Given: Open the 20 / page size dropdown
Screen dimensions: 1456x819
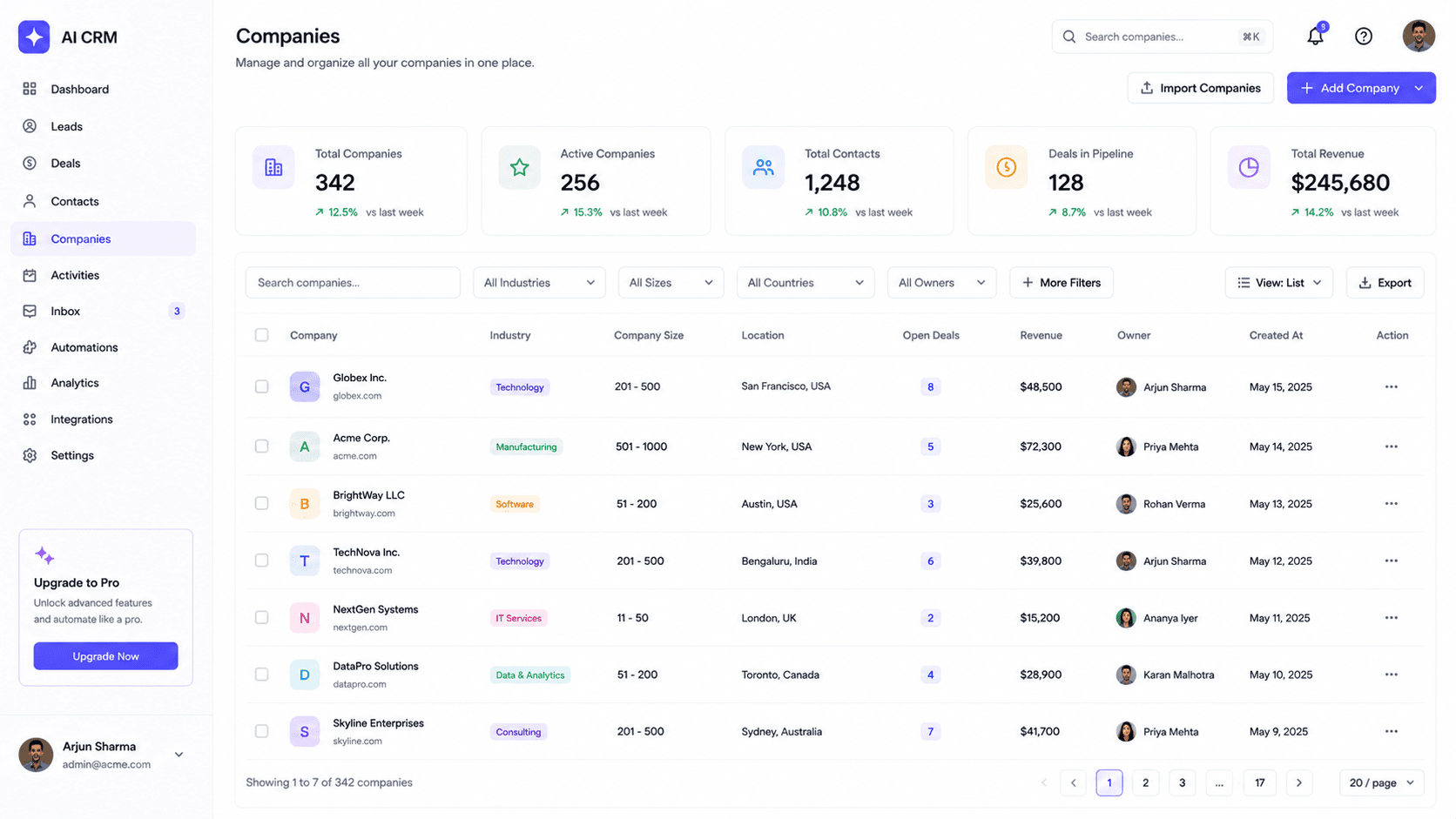Looking at the screenshot, I should coord(1381,782).
